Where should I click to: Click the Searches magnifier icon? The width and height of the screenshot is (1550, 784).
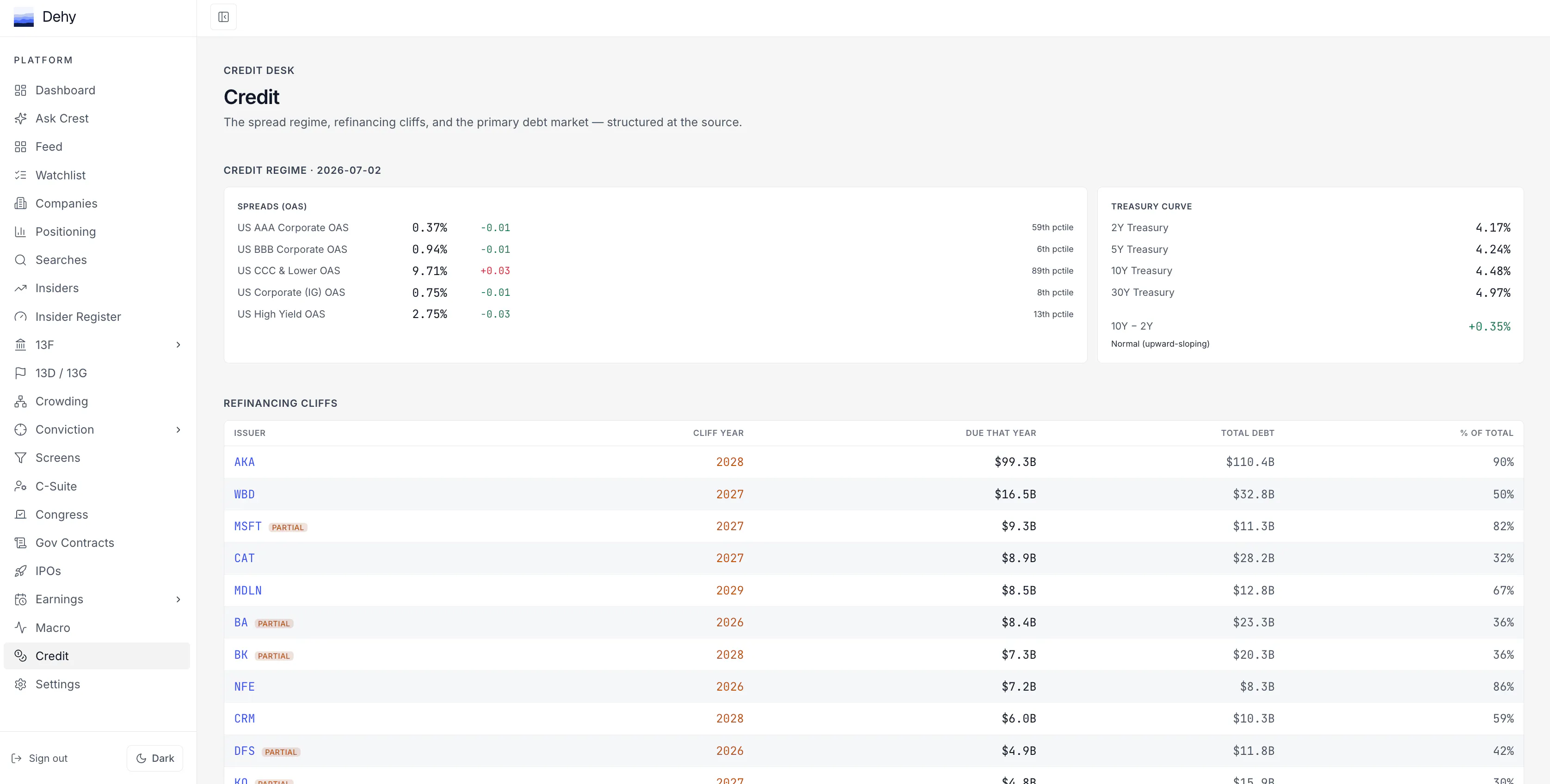point(20,260)
